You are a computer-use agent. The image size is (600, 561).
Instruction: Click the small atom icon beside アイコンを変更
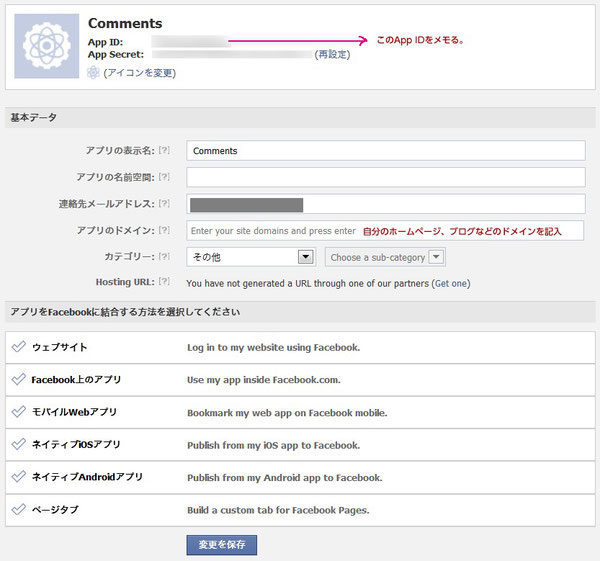click(93, 72)
